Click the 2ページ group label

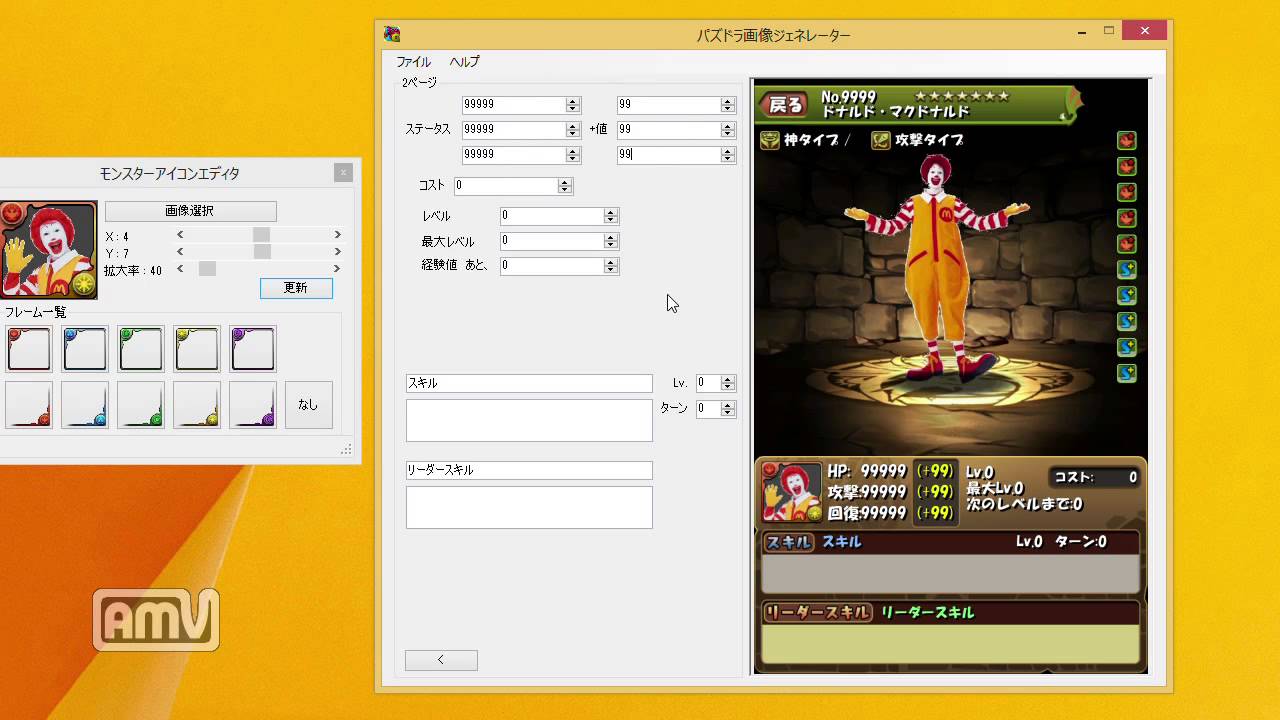pos(419,83)
